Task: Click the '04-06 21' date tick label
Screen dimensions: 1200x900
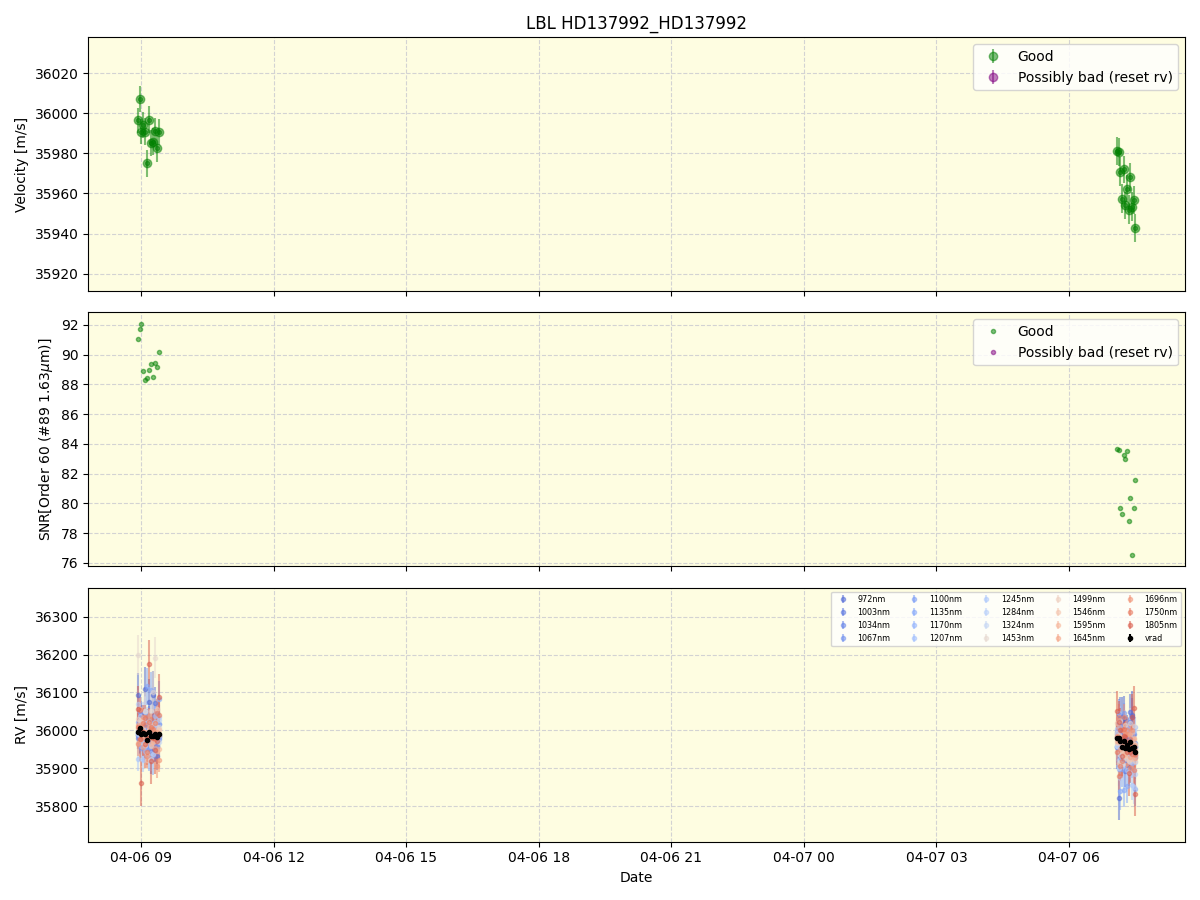Action: (671, 857)
